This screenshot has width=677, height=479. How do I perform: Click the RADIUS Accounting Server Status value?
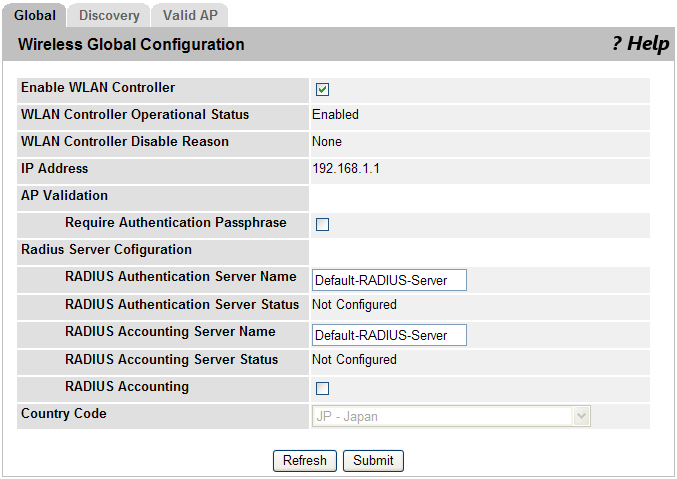354,360
